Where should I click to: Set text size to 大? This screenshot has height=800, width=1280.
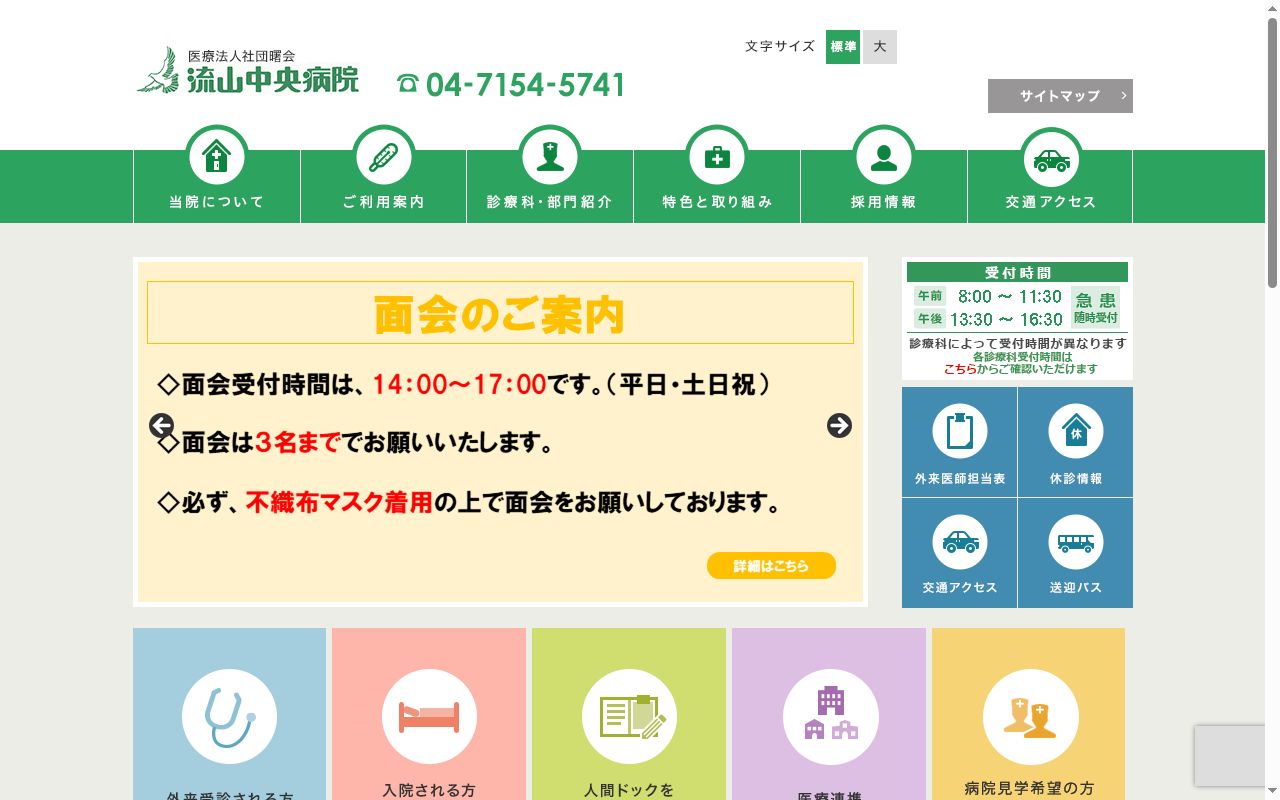point(880,47)
